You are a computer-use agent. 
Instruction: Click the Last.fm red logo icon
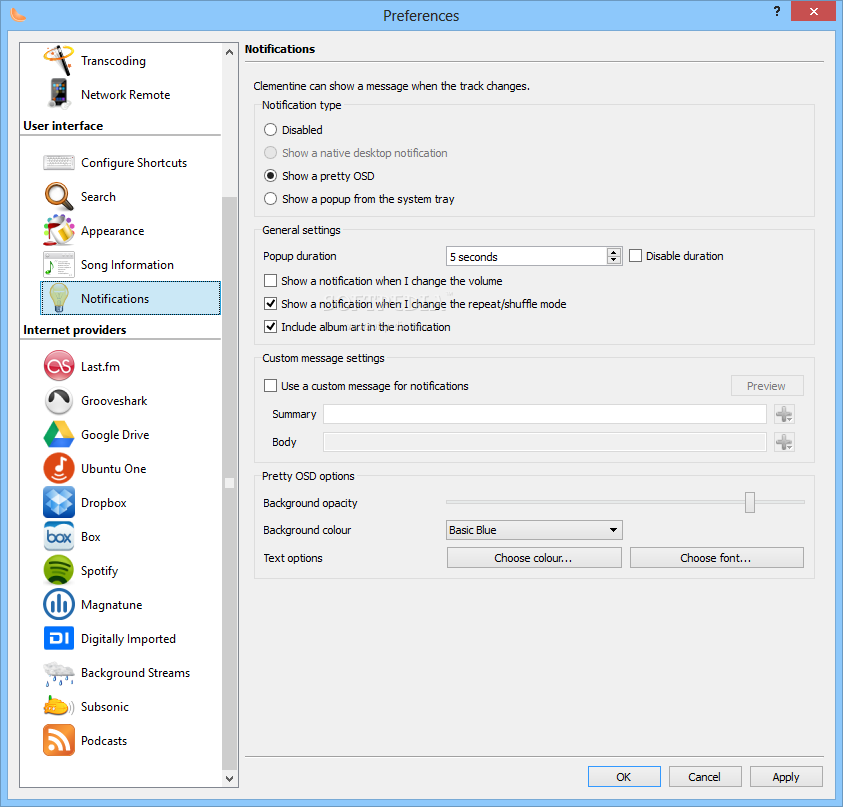pos(59,366)
